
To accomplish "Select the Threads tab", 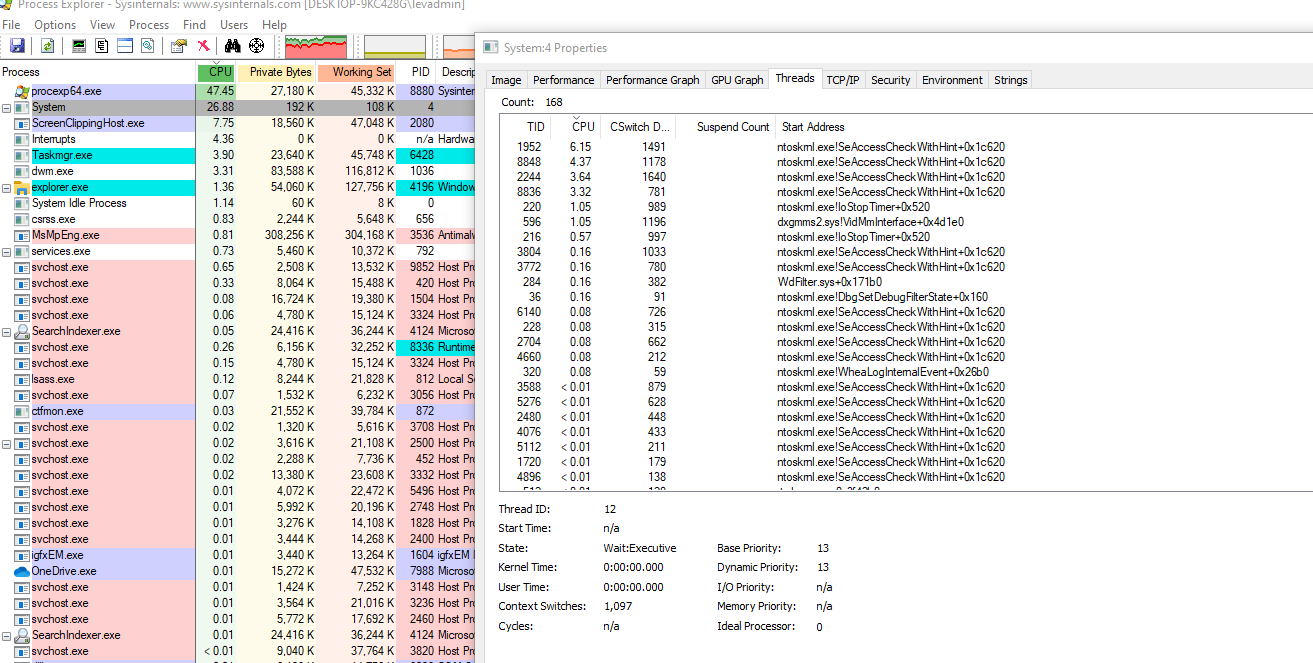I will tap(795, 78).
